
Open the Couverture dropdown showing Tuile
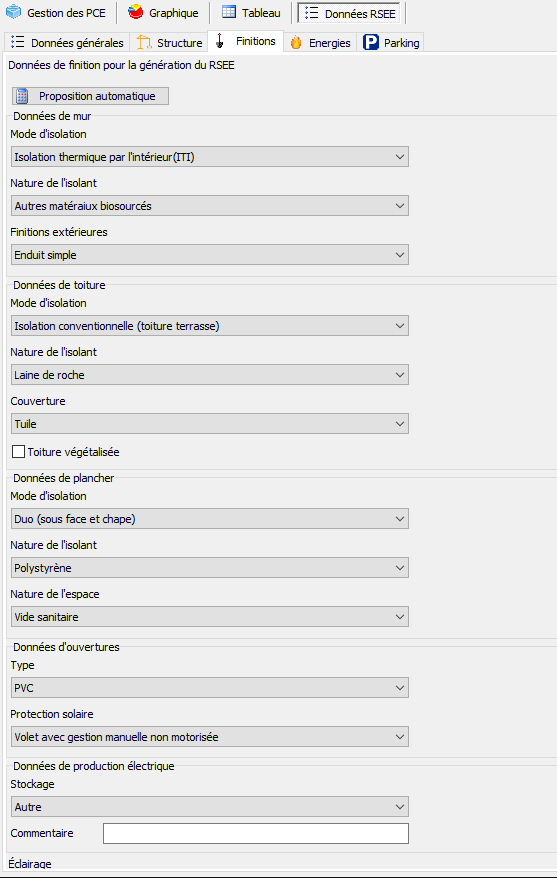point(210,423)
